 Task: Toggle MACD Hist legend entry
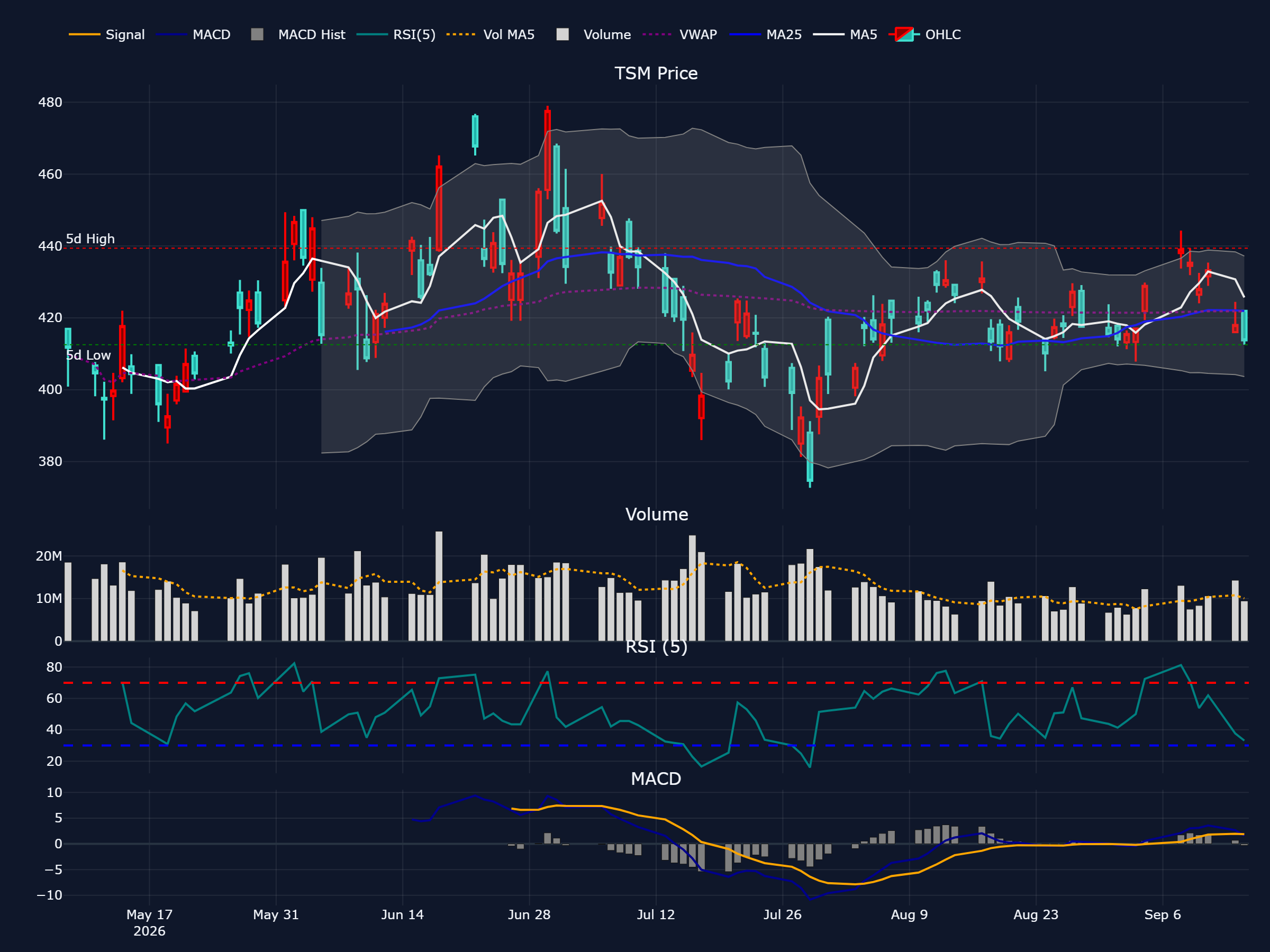click(x=298, y=34)
